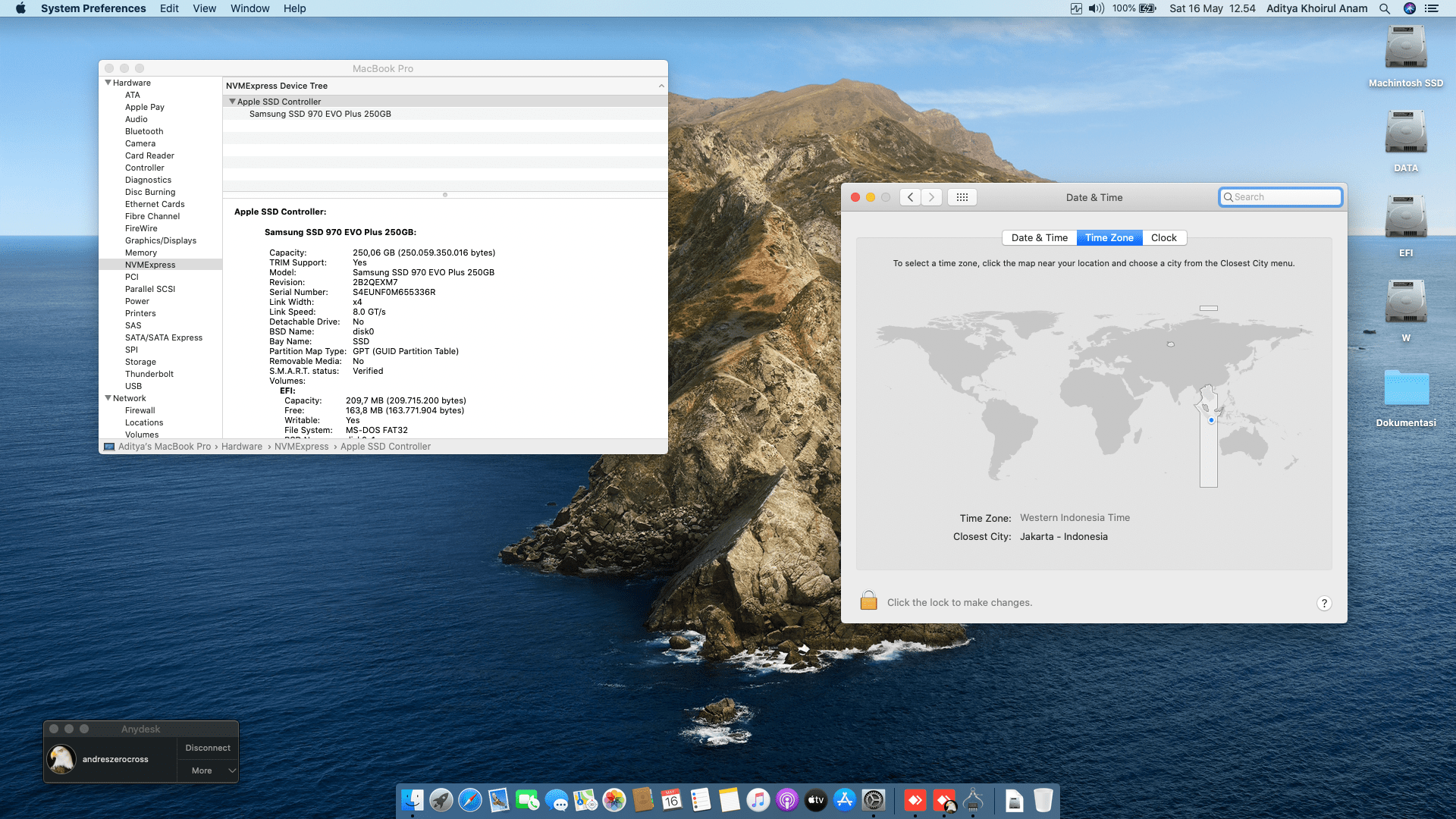This screenshot has height=819, width=1456.
Task: Select the DATA drive on desktop
Action: tap(1406, 141)
